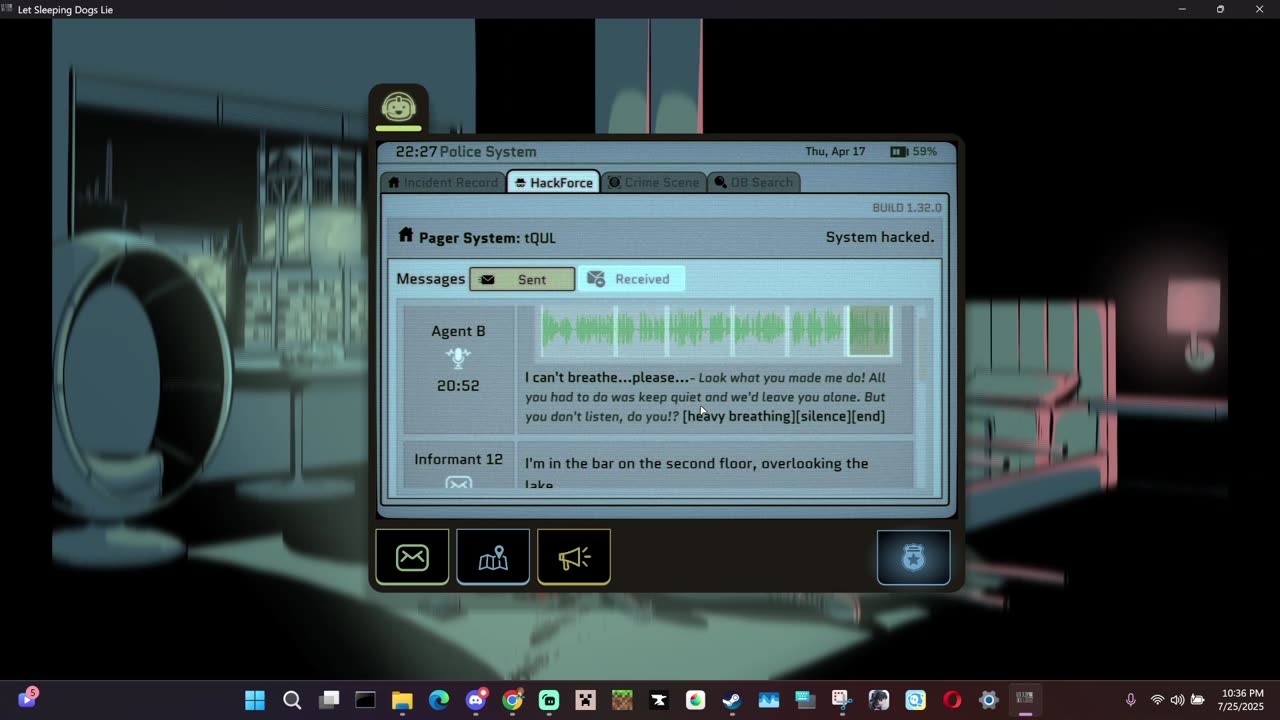1280x720 pixels.
Task: Open File Explorer from taskbar
Action: pyautogui.click(x=402, y=700)
